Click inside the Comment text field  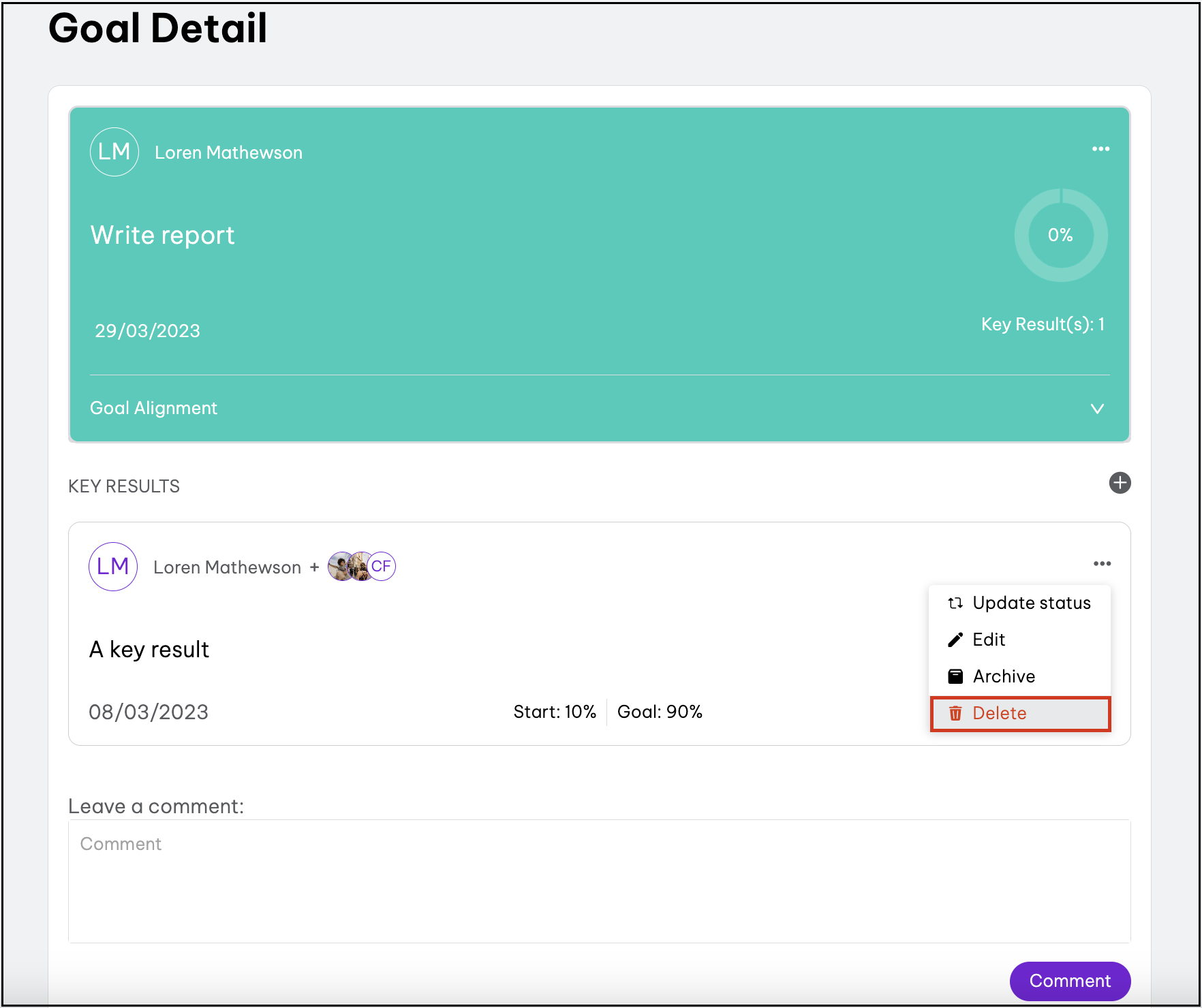click(599, 881)
